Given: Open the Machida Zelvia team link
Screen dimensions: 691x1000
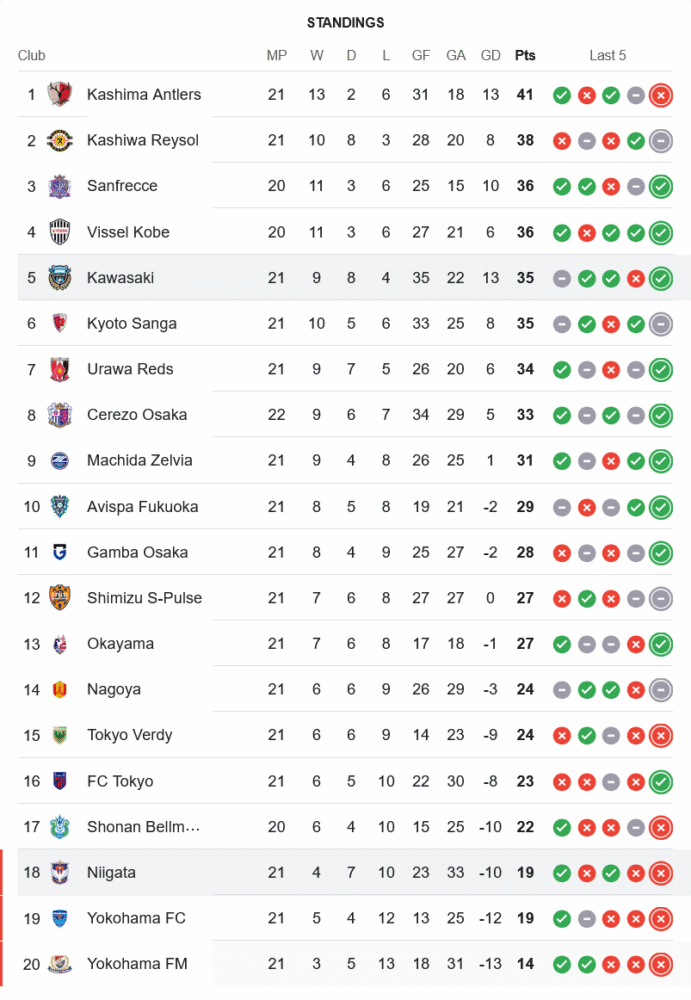Looking at the screenshot, I should coord(140,461).
